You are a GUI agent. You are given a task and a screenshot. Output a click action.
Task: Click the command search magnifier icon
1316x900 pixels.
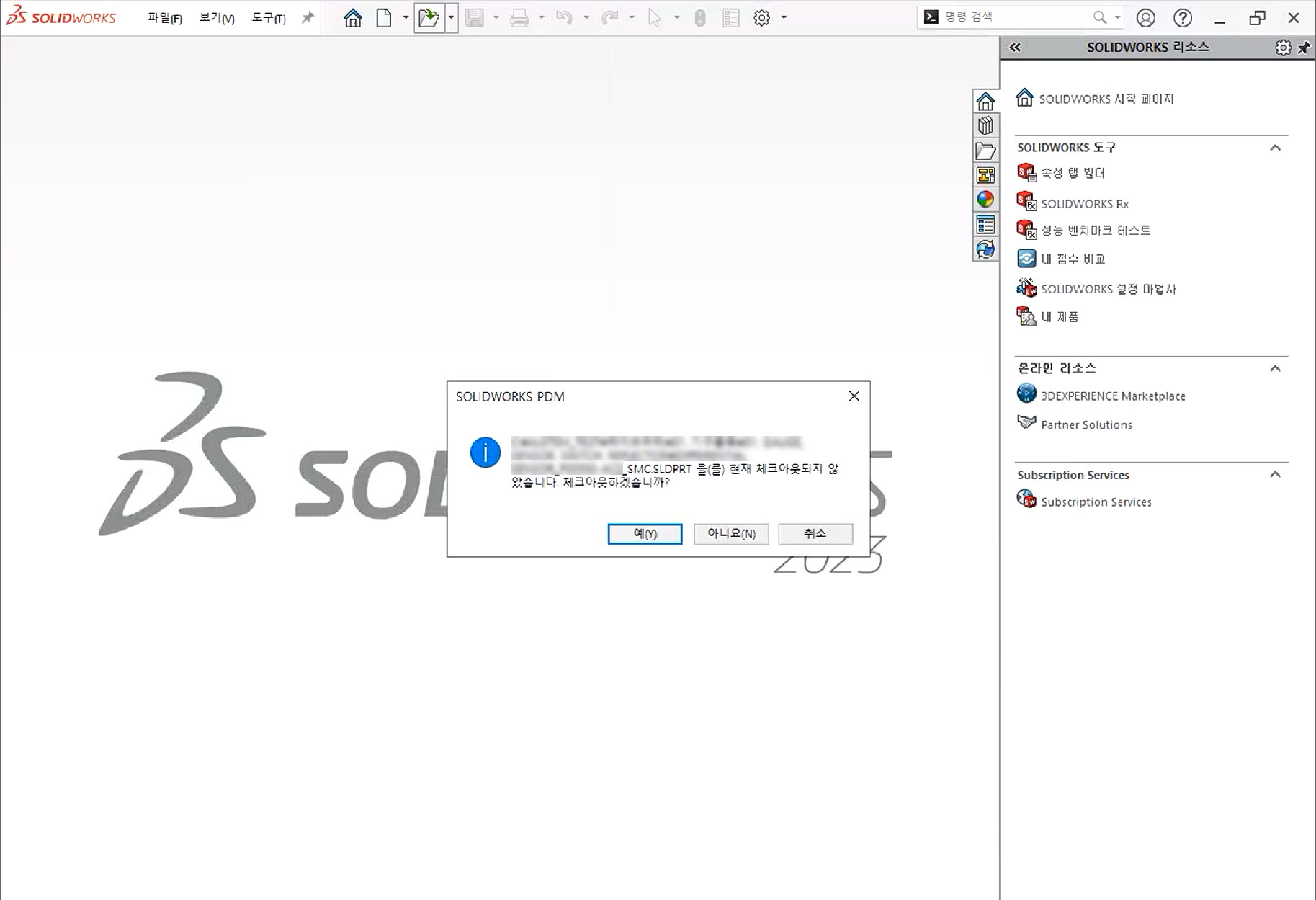tap(1099, 17)
